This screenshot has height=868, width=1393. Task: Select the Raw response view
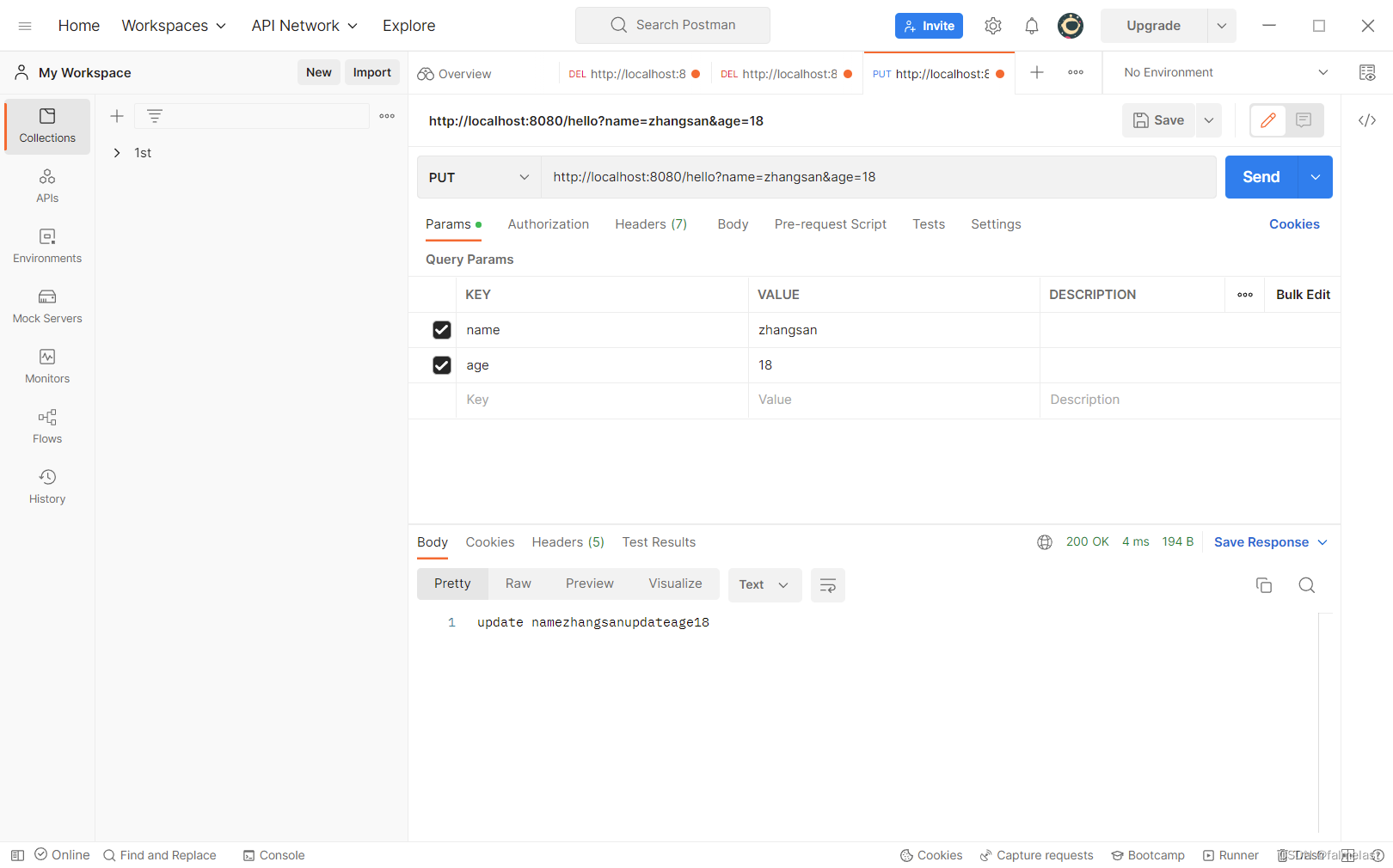point(519,584)
